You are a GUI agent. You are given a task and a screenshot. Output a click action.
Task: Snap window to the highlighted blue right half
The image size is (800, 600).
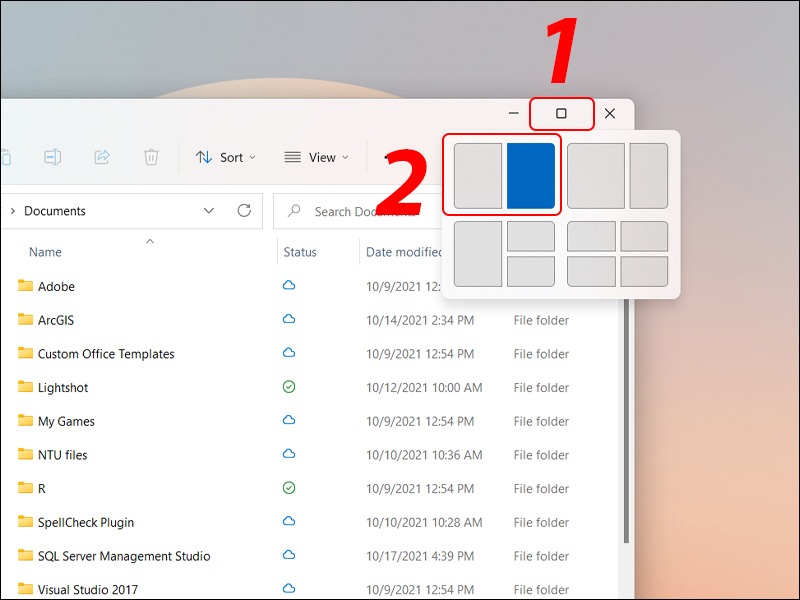(x=530, y=176)
